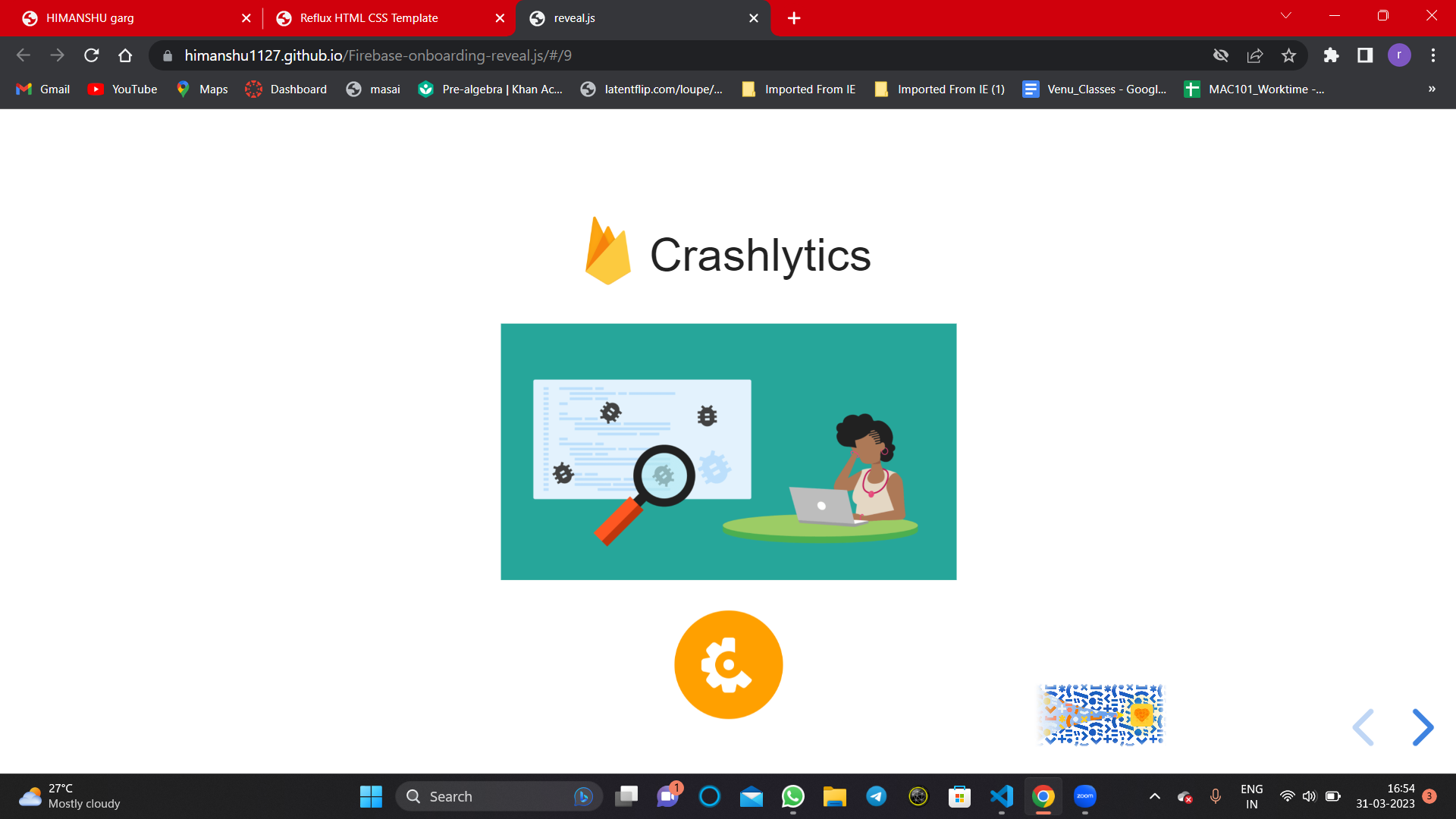Click the share page icon

point(1254,55)
